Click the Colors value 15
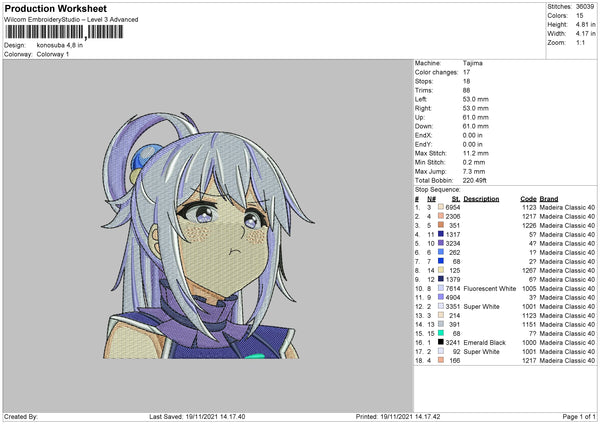The width and height of the screenshot is (600, 424). coord(580,16)
